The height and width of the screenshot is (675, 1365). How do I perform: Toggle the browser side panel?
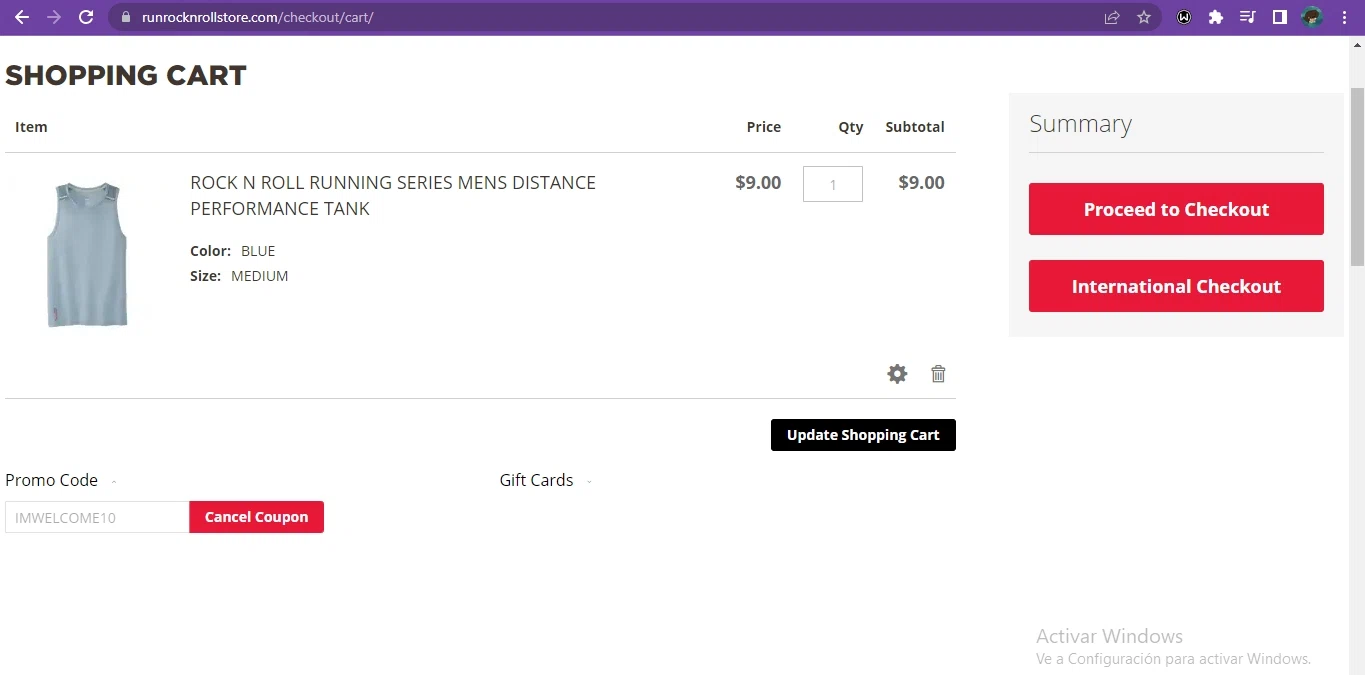pyautogui.click(x=1279, y=17)
